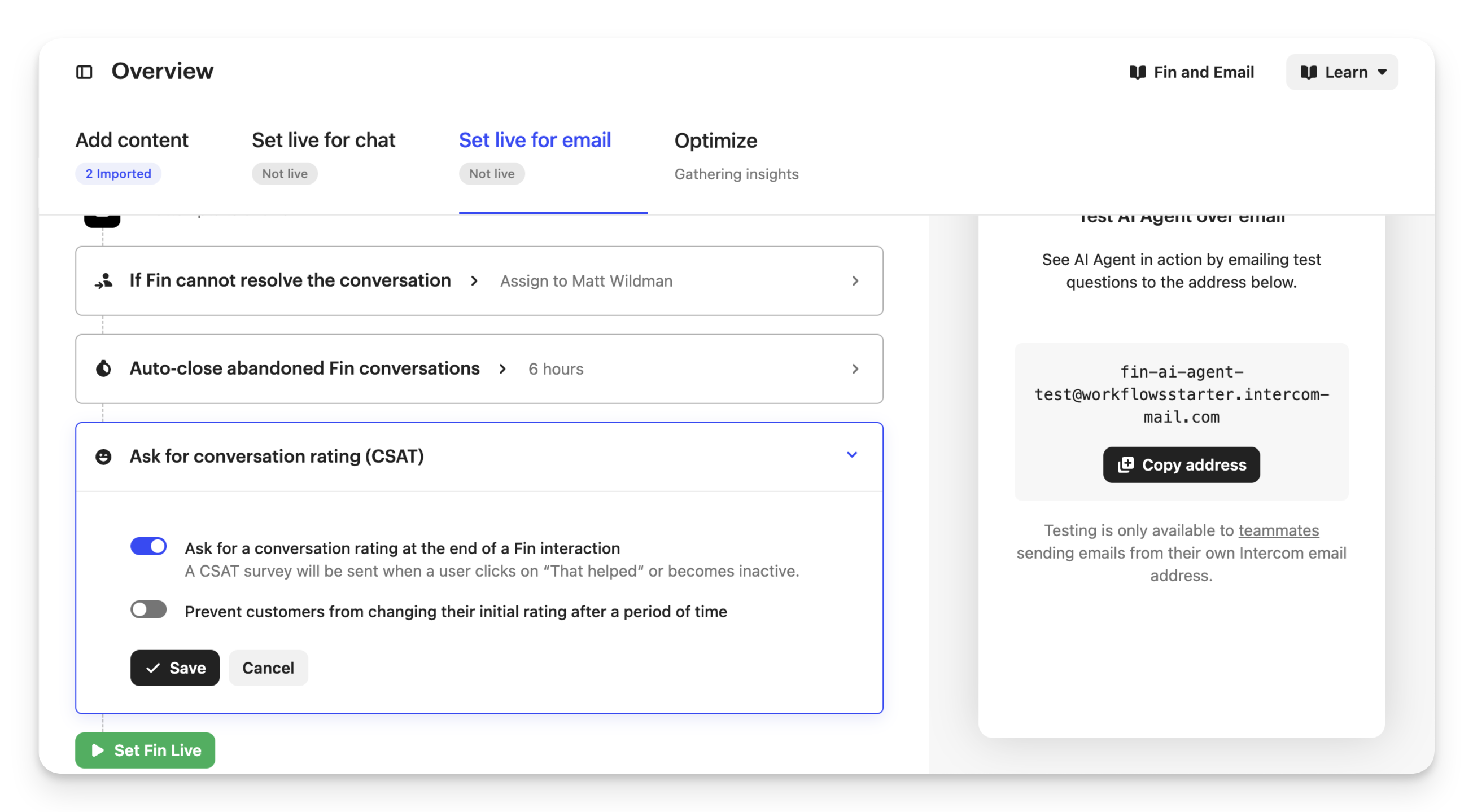Copy the test email address
This screenshot has width=1473, height=812.
coord(1181,464)
